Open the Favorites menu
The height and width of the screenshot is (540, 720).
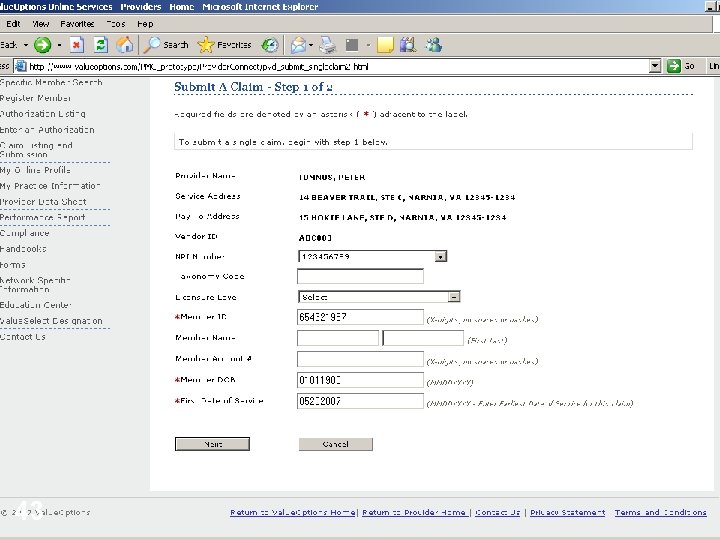click(77, 24)
